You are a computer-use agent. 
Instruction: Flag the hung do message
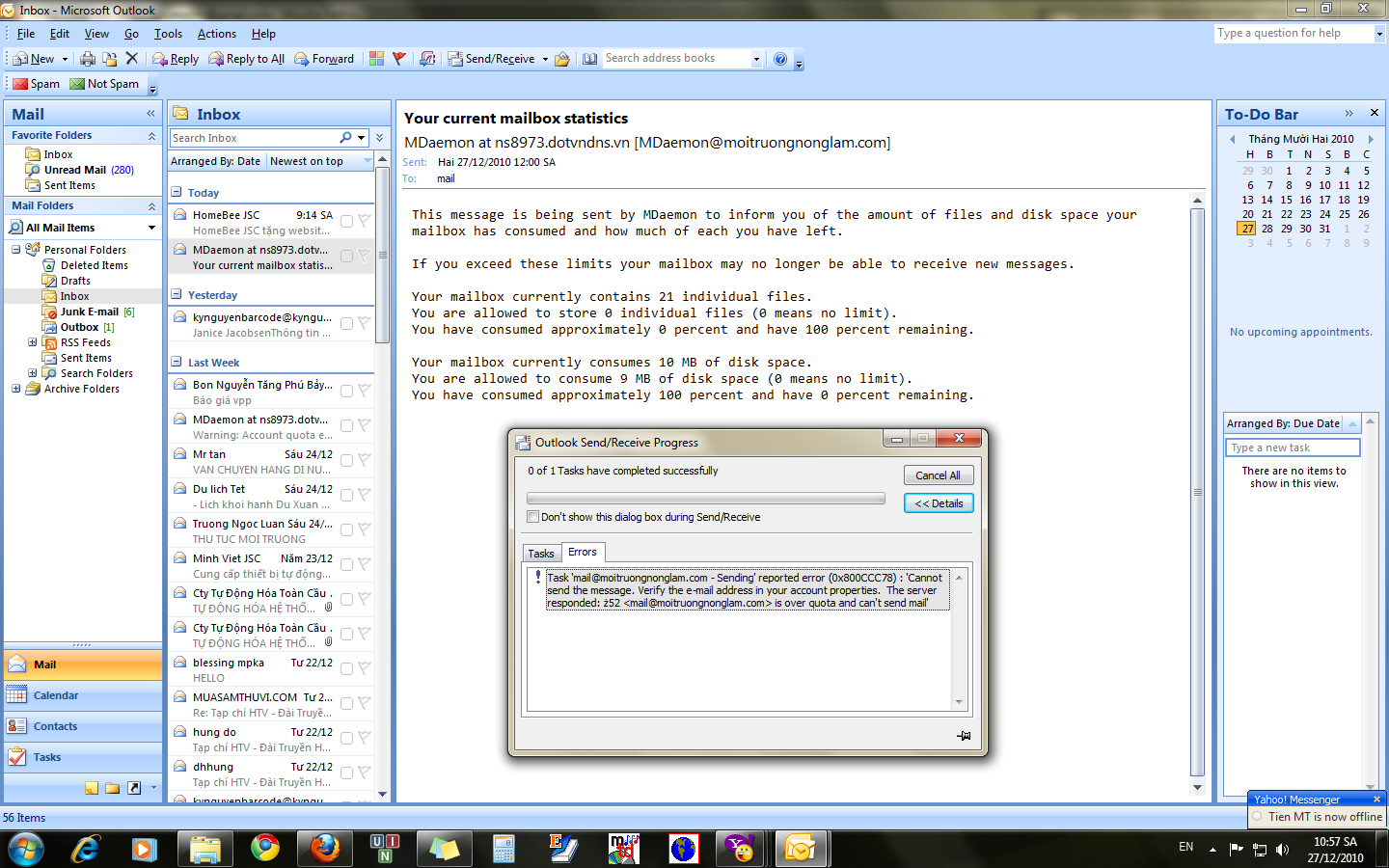pyautogui.click(x=364, y=738)
